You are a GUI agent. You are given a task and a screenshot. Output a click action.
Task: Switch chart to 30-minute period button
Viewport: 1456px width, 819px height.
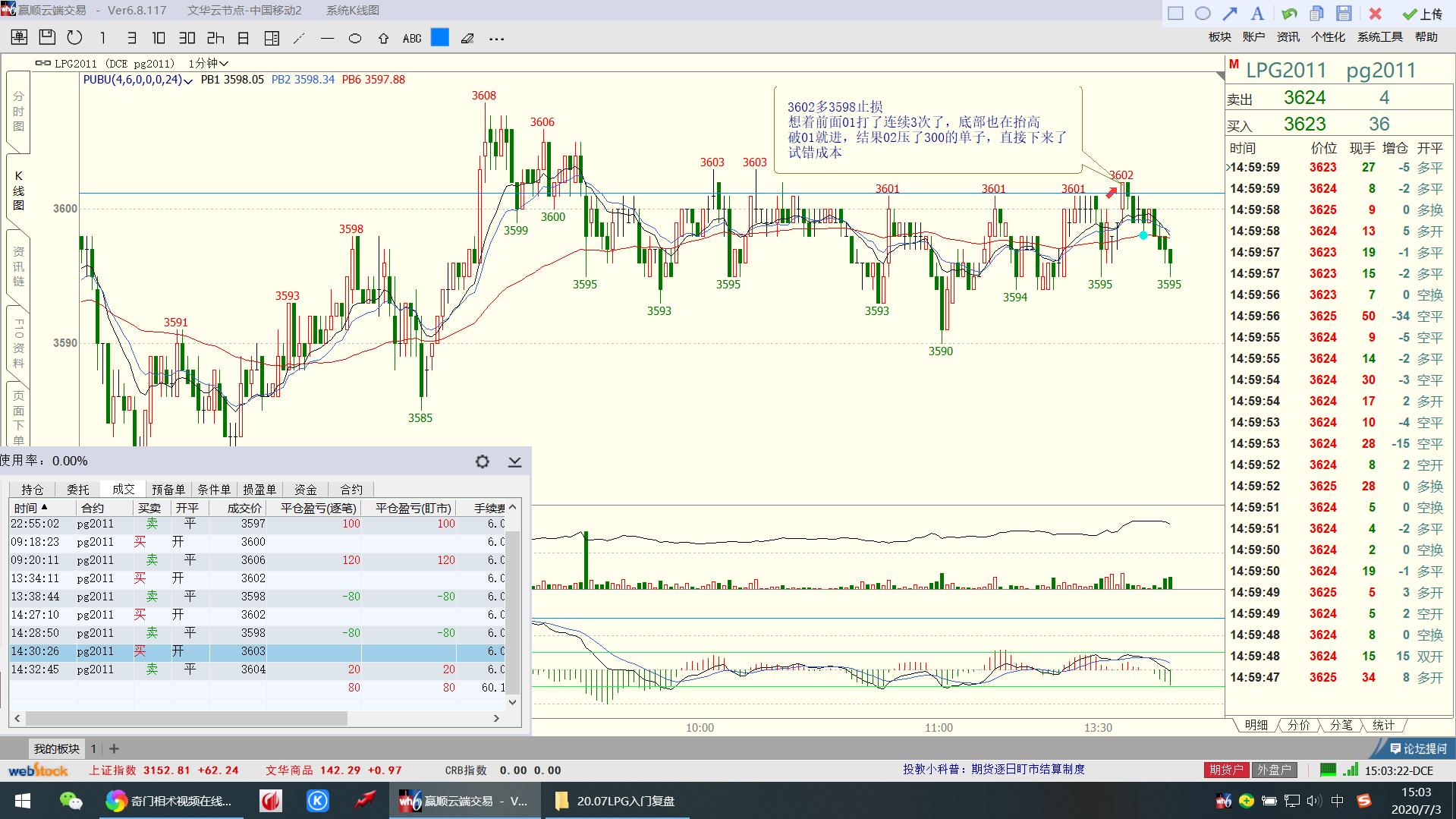187,38
